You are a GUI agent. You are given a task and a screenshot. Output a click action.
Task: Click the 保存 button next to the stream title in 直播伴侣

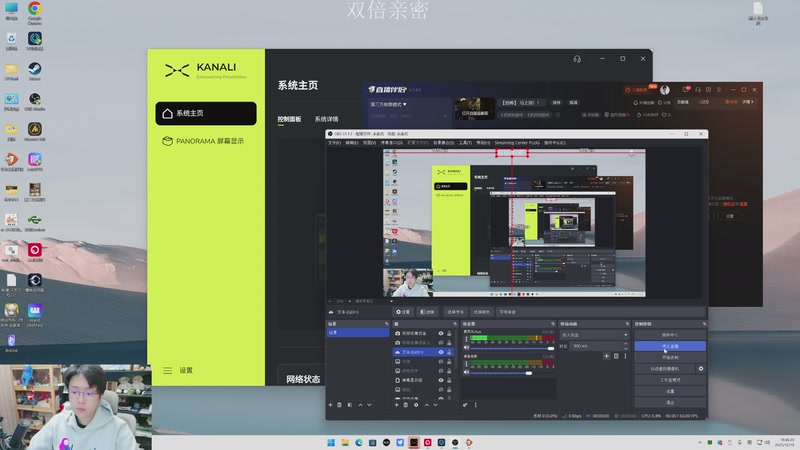(x=557, y=103)
